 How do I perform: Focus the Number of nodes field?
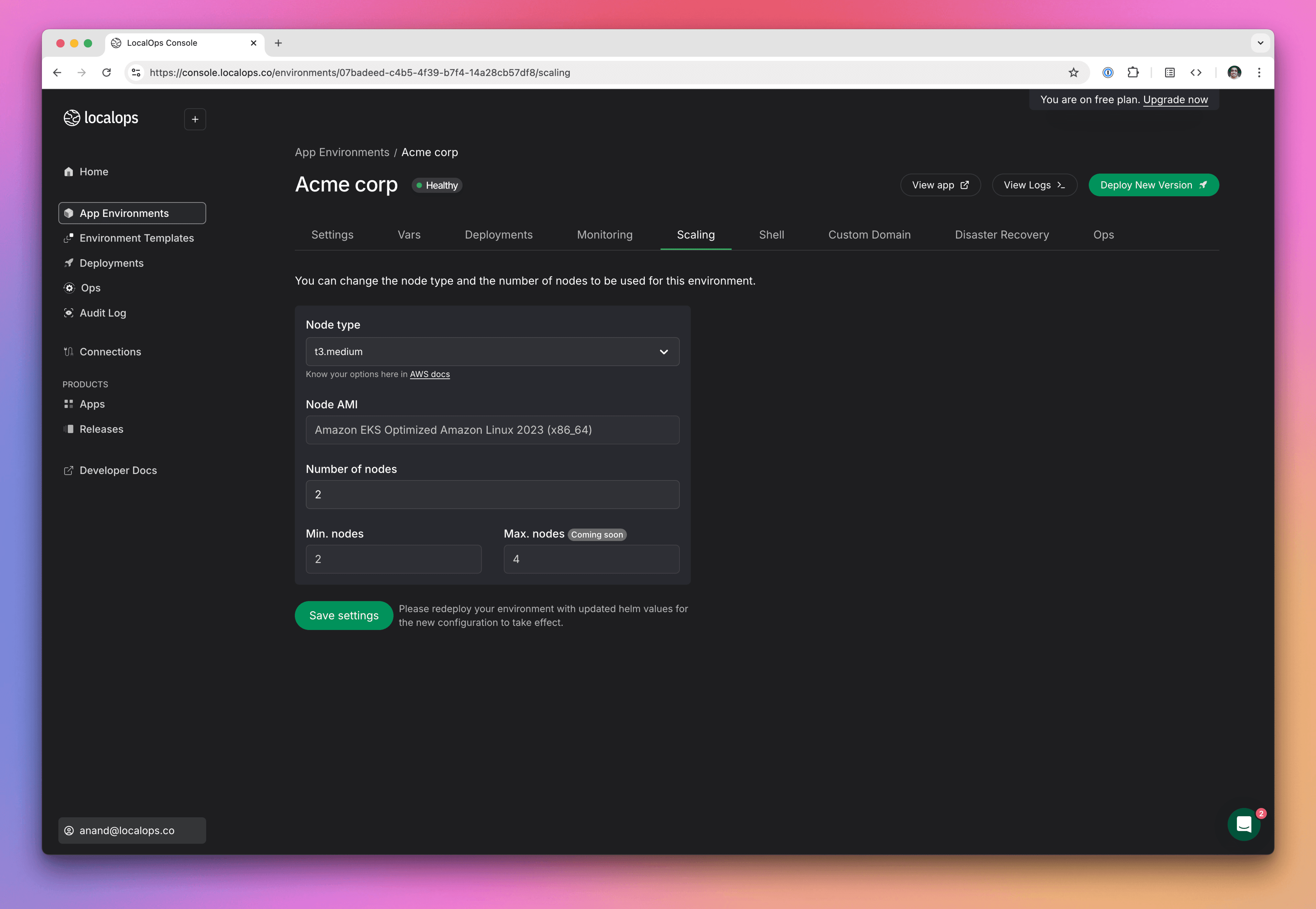(492, 495)
